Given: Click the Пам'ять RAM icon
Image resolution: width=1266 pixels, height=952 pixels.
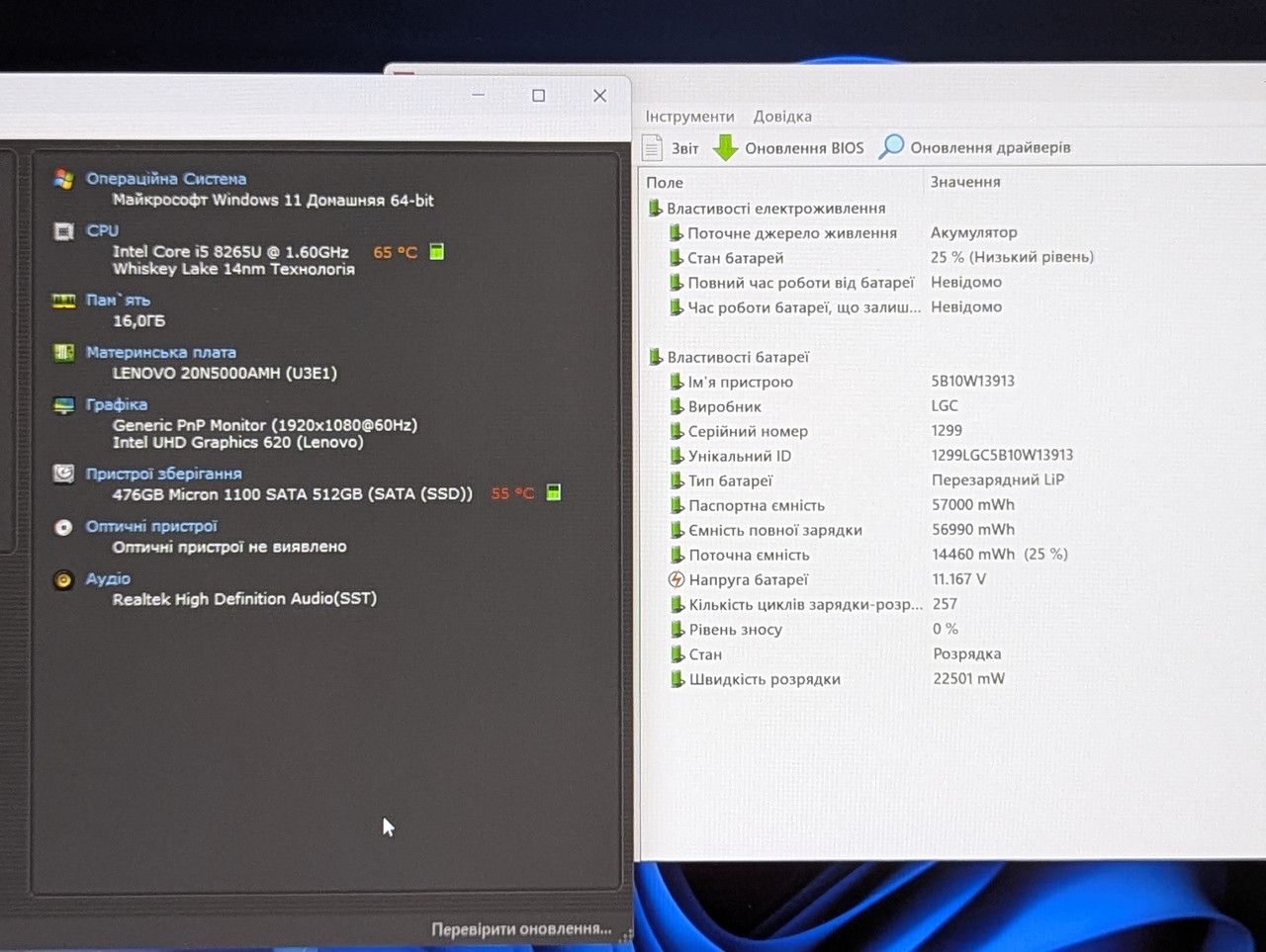Looking at the screenshot, I should [x=63, y=301].
